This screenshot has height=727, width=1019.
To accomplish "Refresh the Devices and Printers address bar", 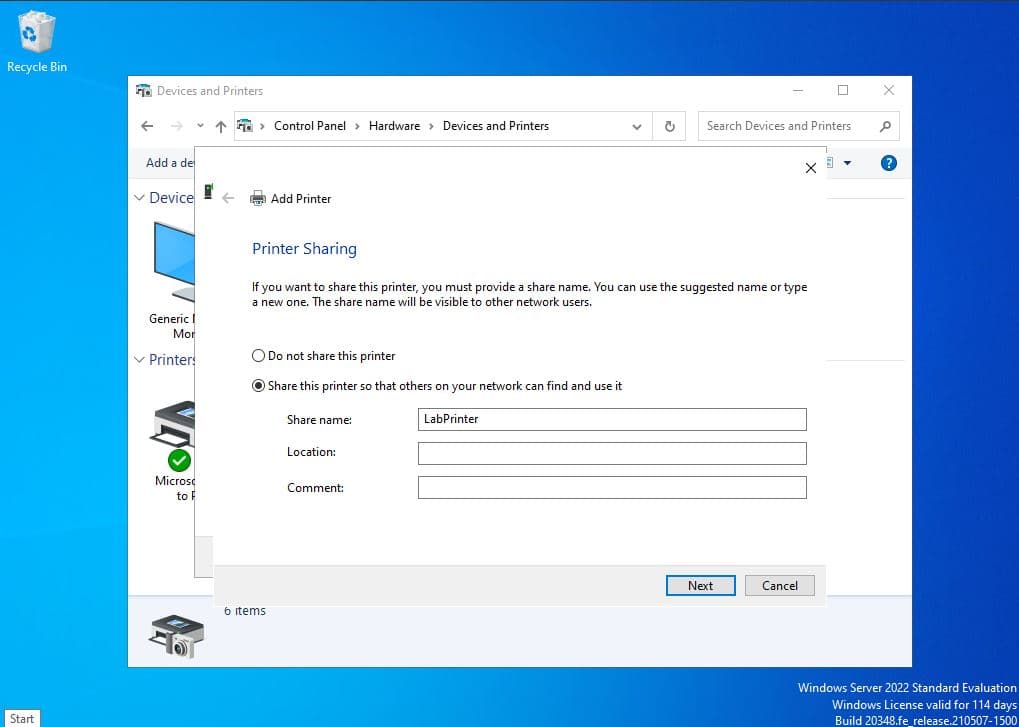I will click(x=669, y=126).
